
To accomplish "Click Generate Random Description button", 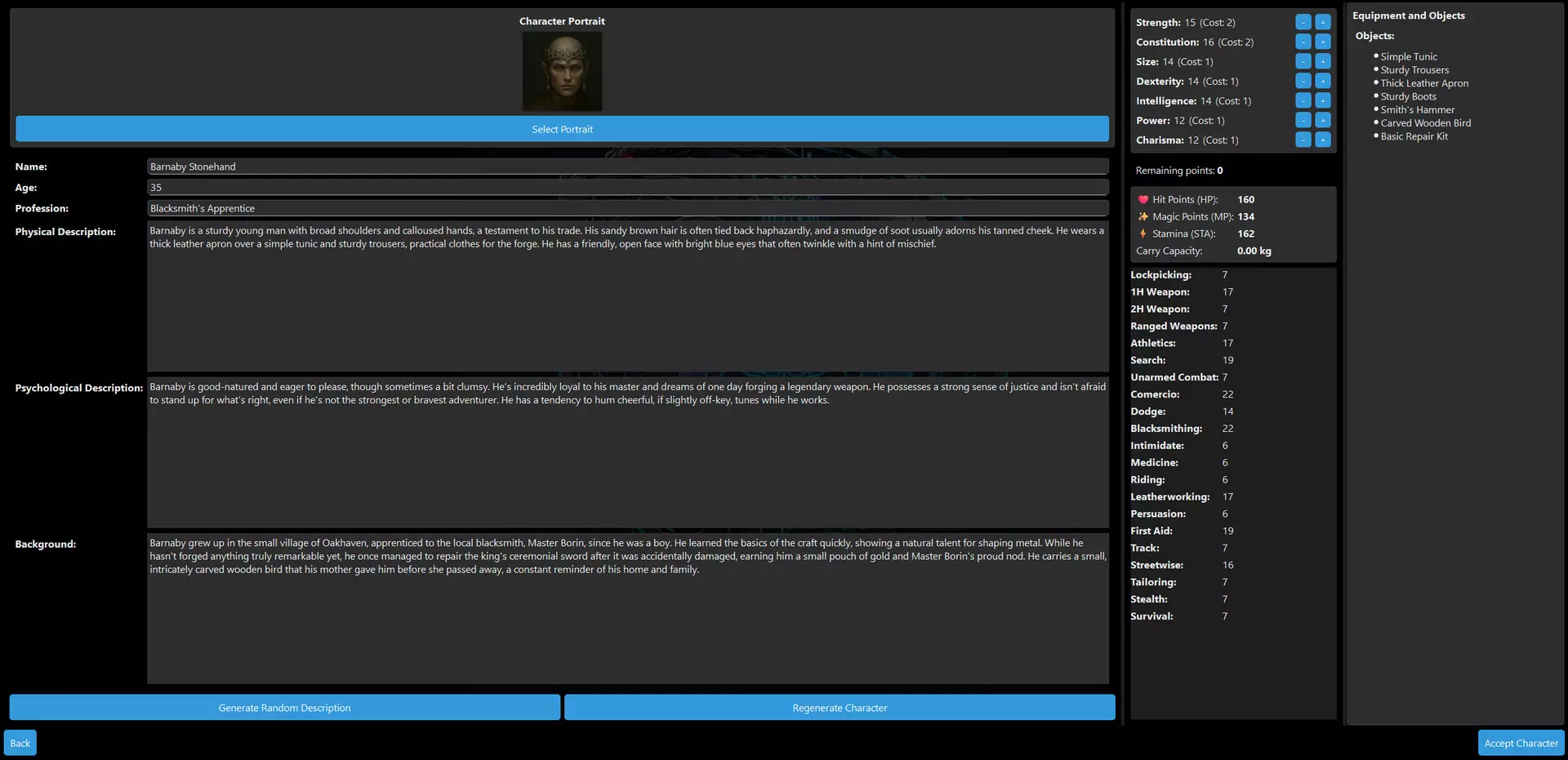I will click(x=285, y=708).
